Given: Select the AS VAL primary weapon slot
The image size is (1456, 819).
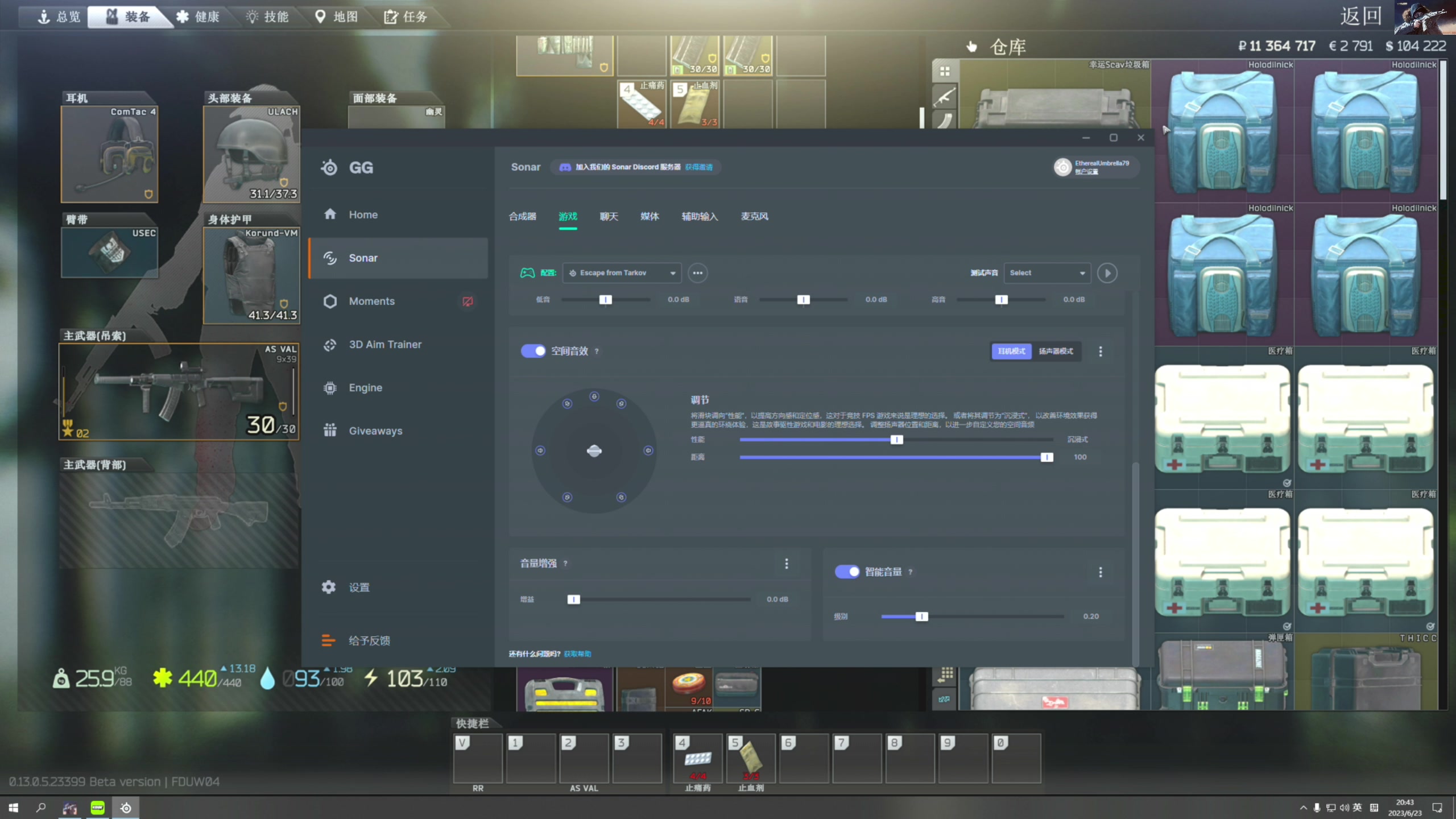Looking at the screenshot, I should click(x=179, y=391).
